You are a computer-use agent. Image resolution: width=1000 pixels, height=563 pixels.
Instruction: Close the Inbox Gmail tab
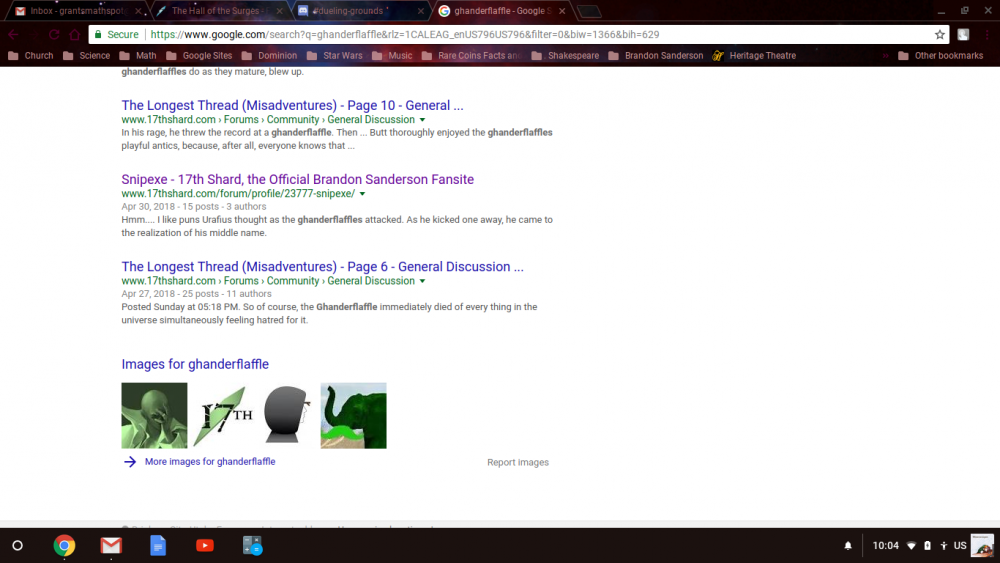point(138,11)
